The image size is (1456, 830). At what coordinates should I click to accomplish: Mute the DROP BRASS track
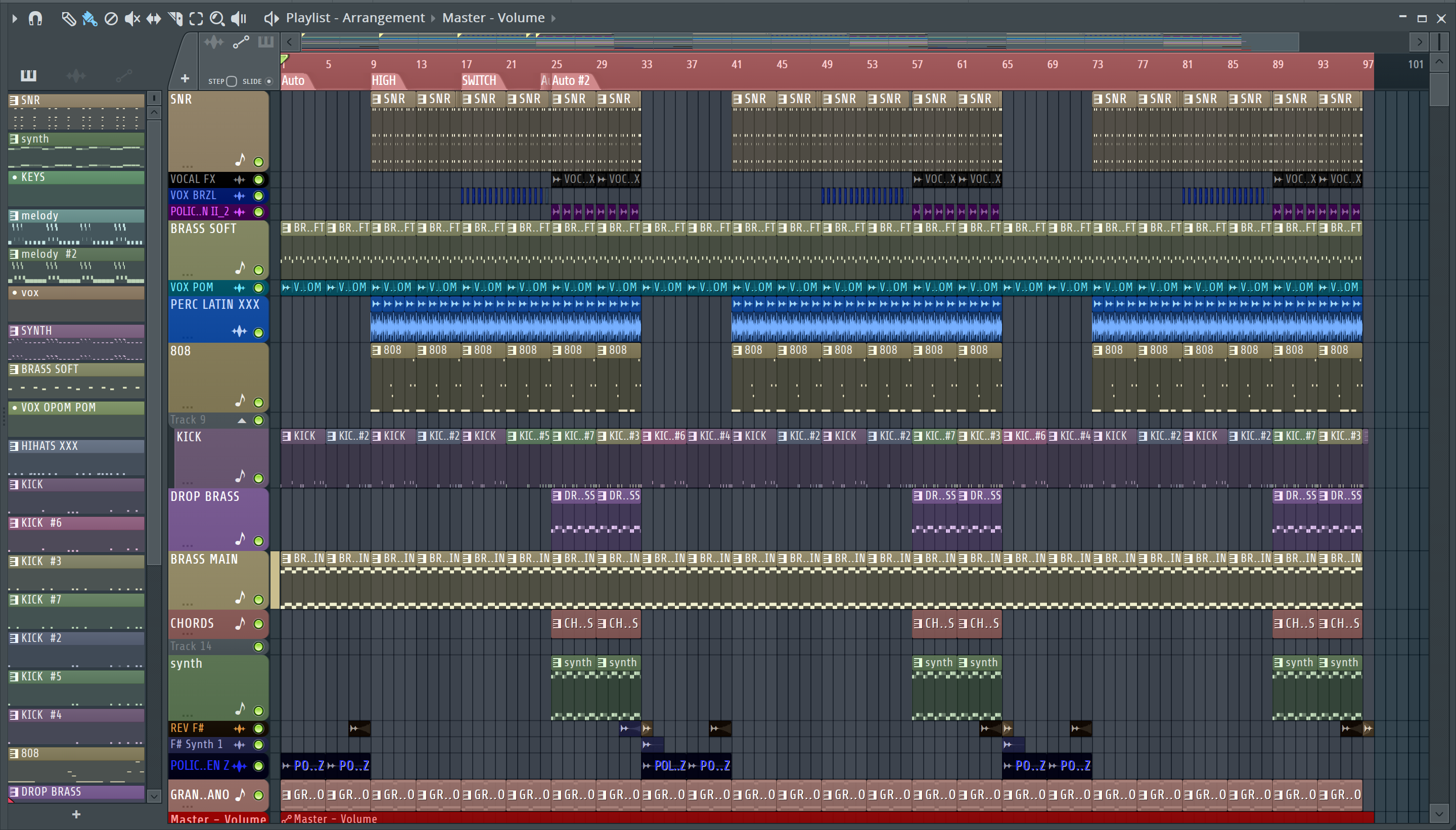(x=258, y=540)
